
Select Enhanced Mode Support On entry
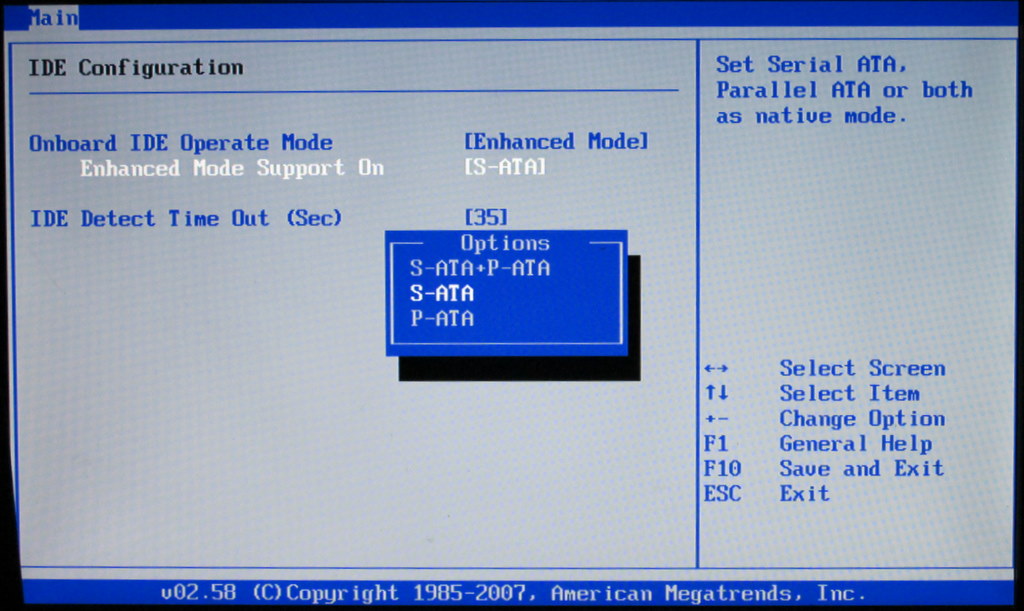point(232,168)
